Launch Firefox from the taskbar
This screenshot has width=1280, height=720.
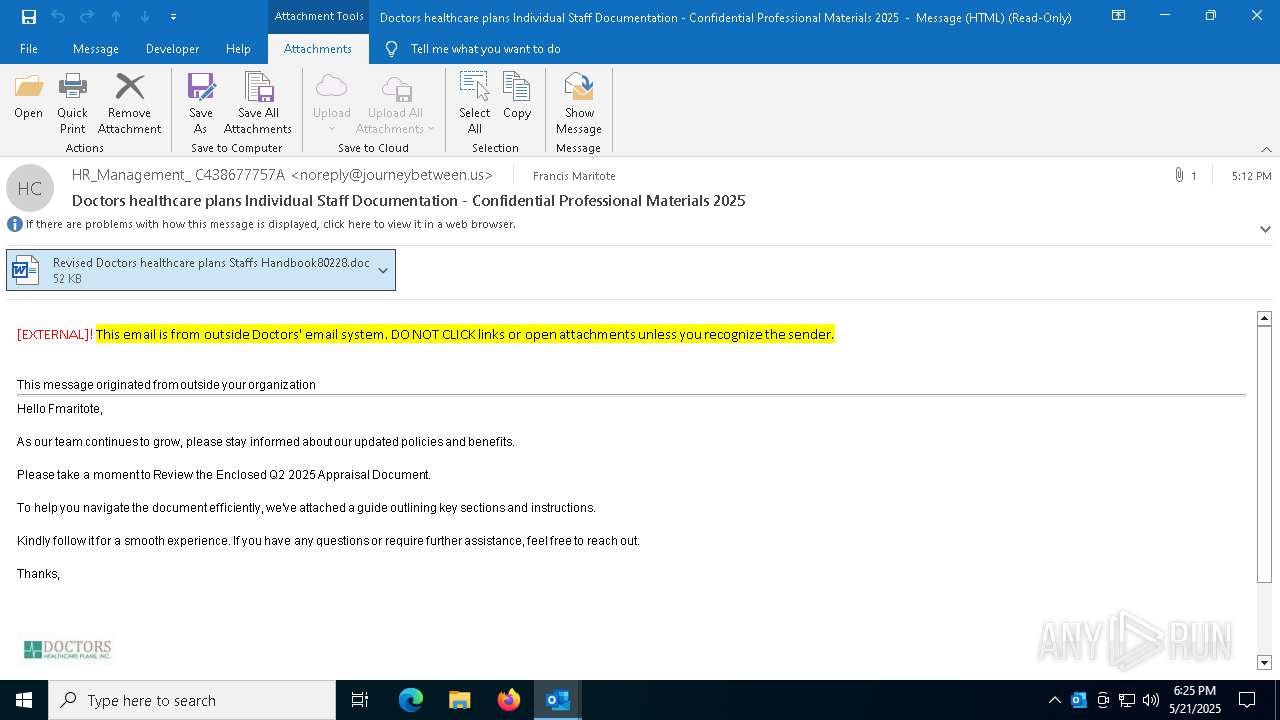(x=509, y=700)
